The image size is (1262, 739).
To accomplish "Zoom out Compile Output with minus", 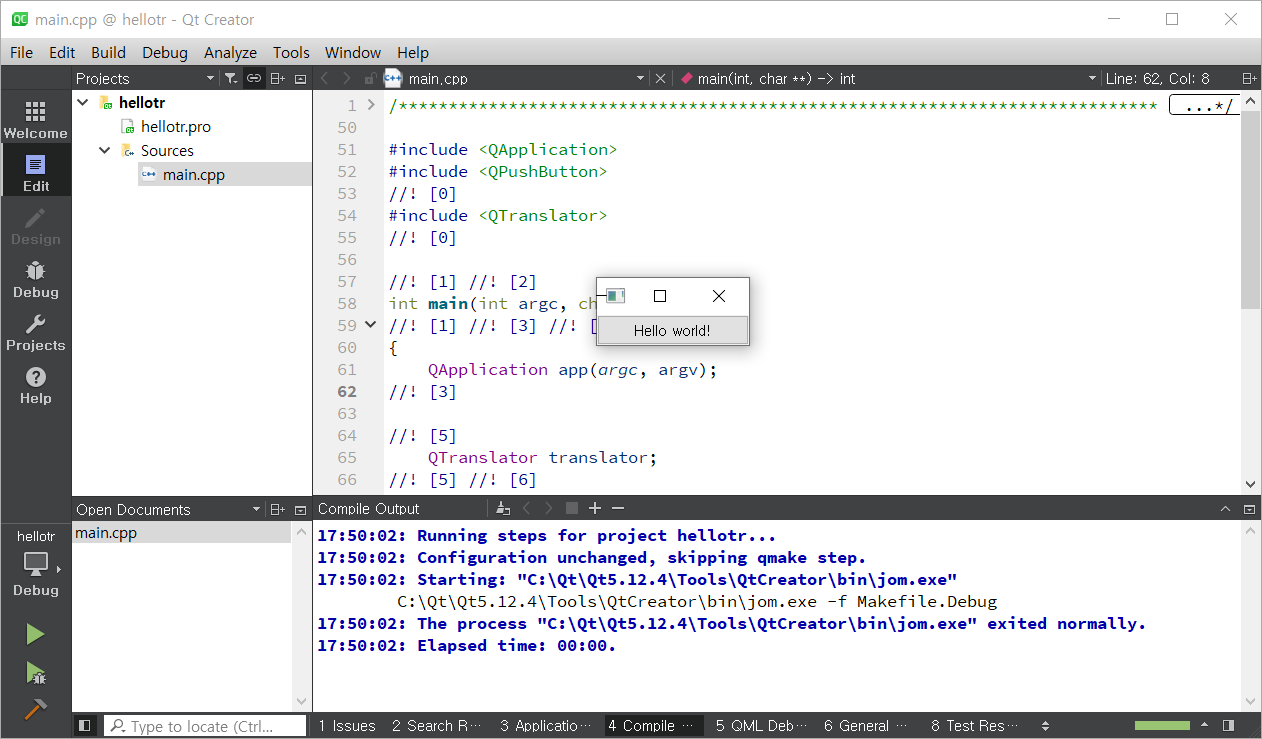I will click(618, 508).
